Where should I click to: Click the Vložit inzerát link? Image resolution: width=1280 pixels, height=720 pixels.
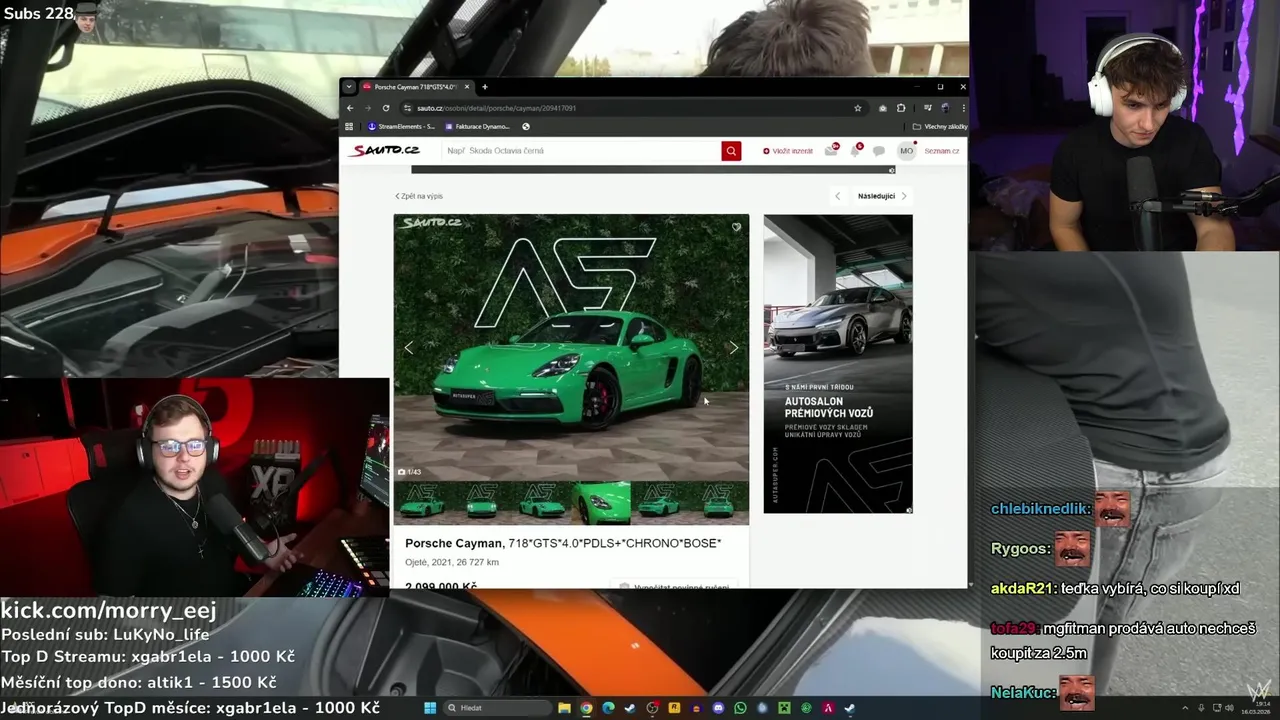(x=788, y=151)
